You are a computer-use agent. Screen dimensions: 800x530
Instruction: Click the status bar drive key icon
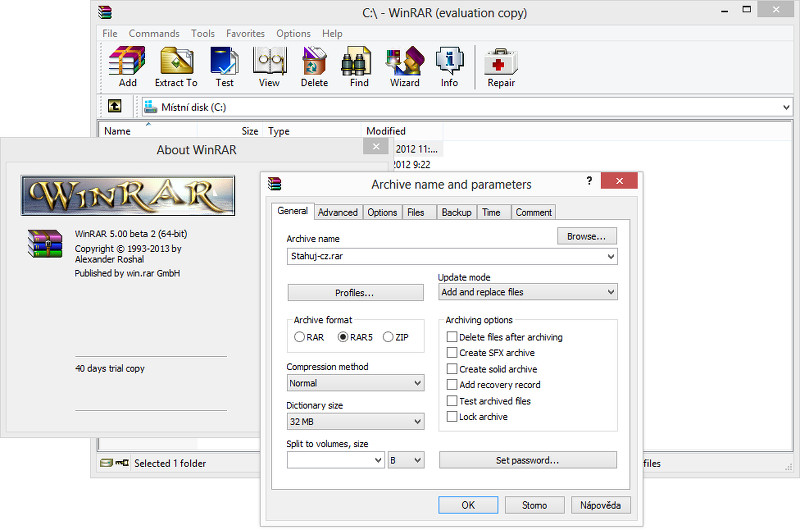114,463
